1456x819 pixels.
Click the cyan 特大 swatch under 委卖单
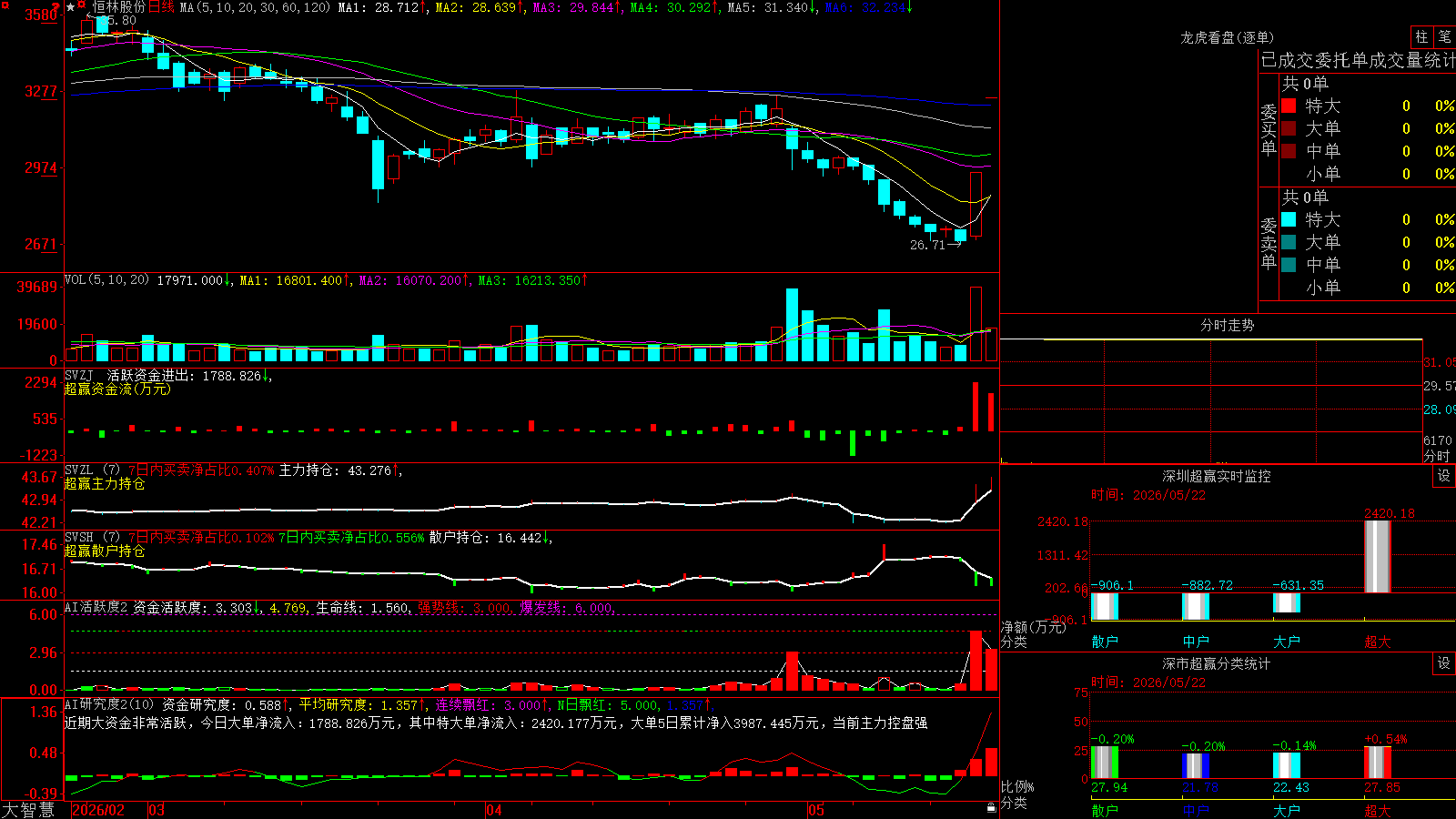(x=1289, y=219)
